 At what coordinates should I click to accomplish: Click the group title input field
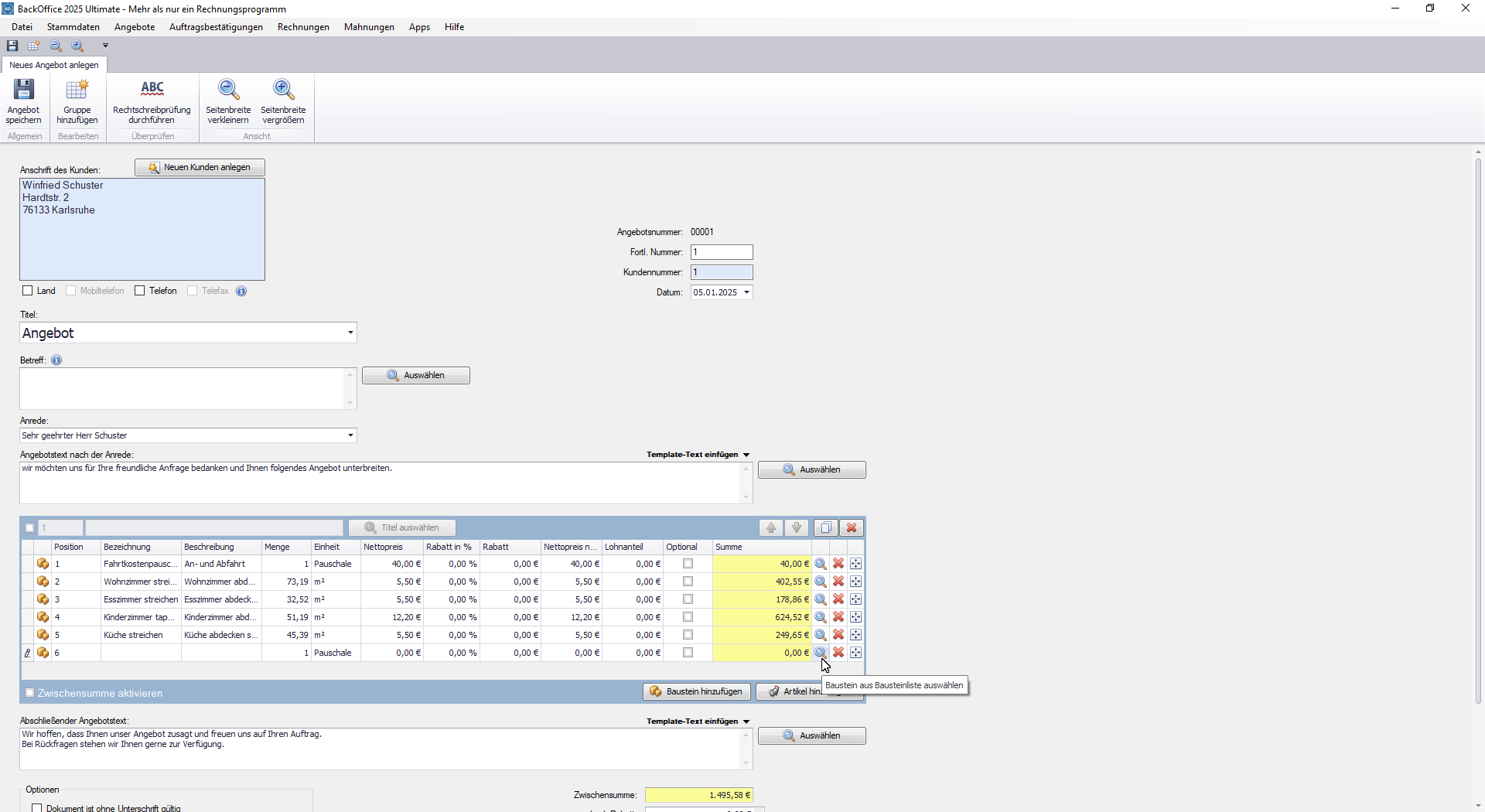(x=214, y=527)
